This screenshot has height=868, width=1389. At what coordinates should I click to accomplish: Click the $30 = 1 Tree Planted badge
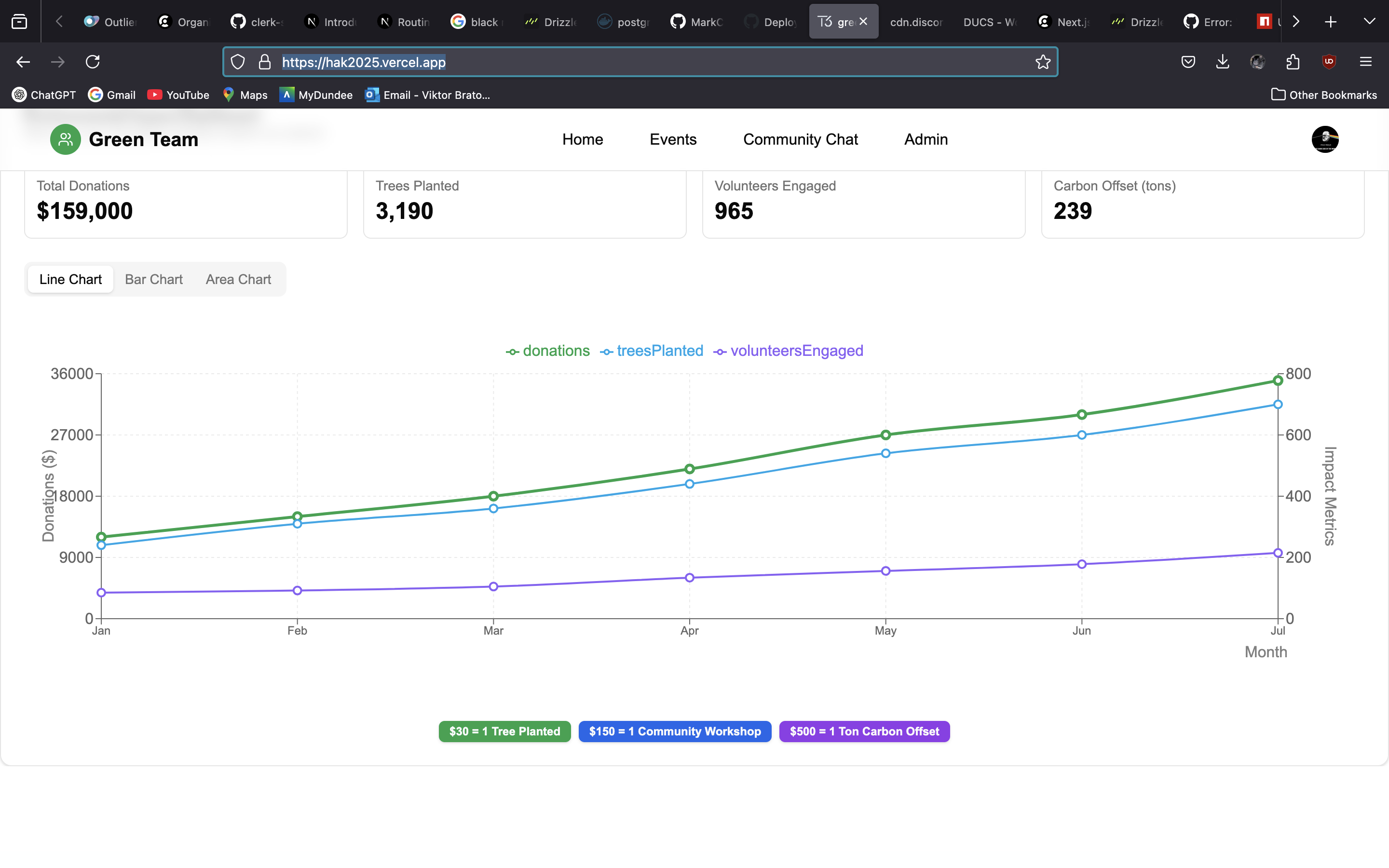(504, 732)
